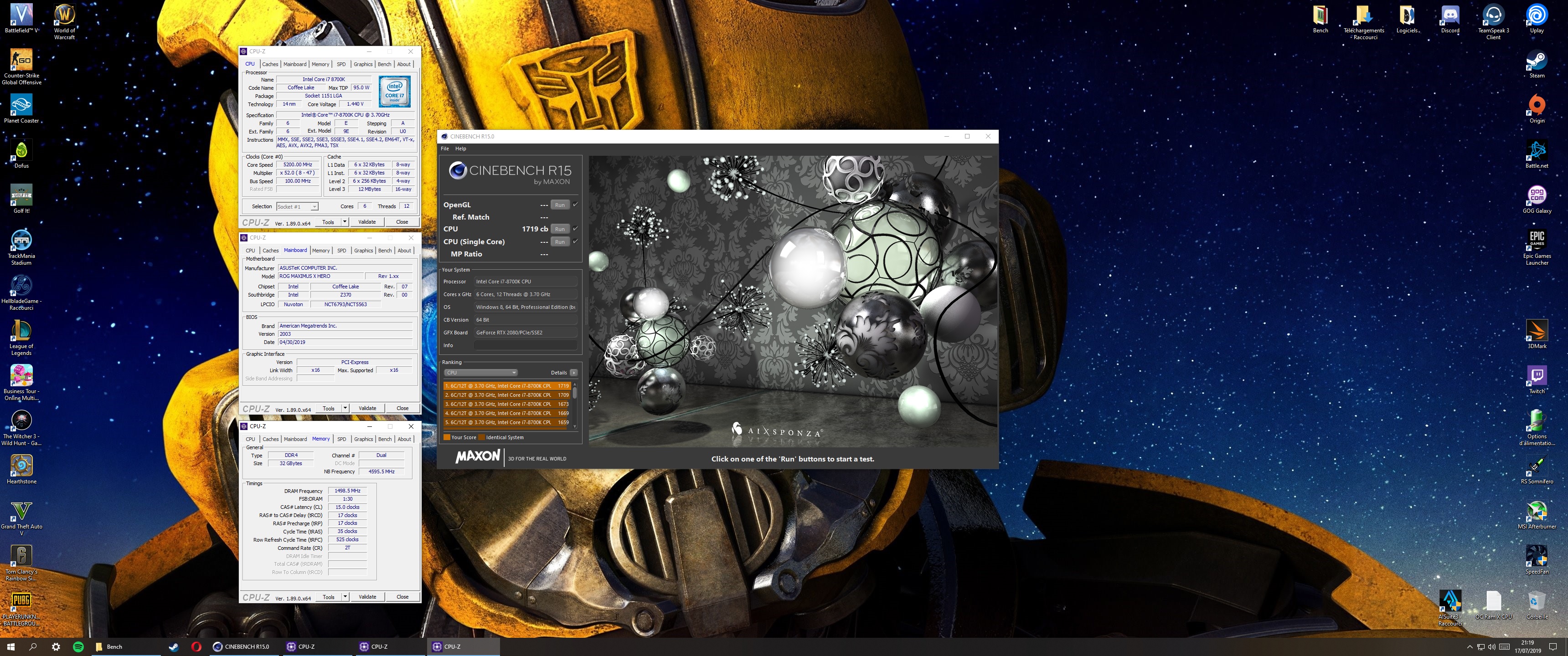
Task: Open the Battle.net desktop icon
Action: pyautogui.click(x=1537, y=154)
